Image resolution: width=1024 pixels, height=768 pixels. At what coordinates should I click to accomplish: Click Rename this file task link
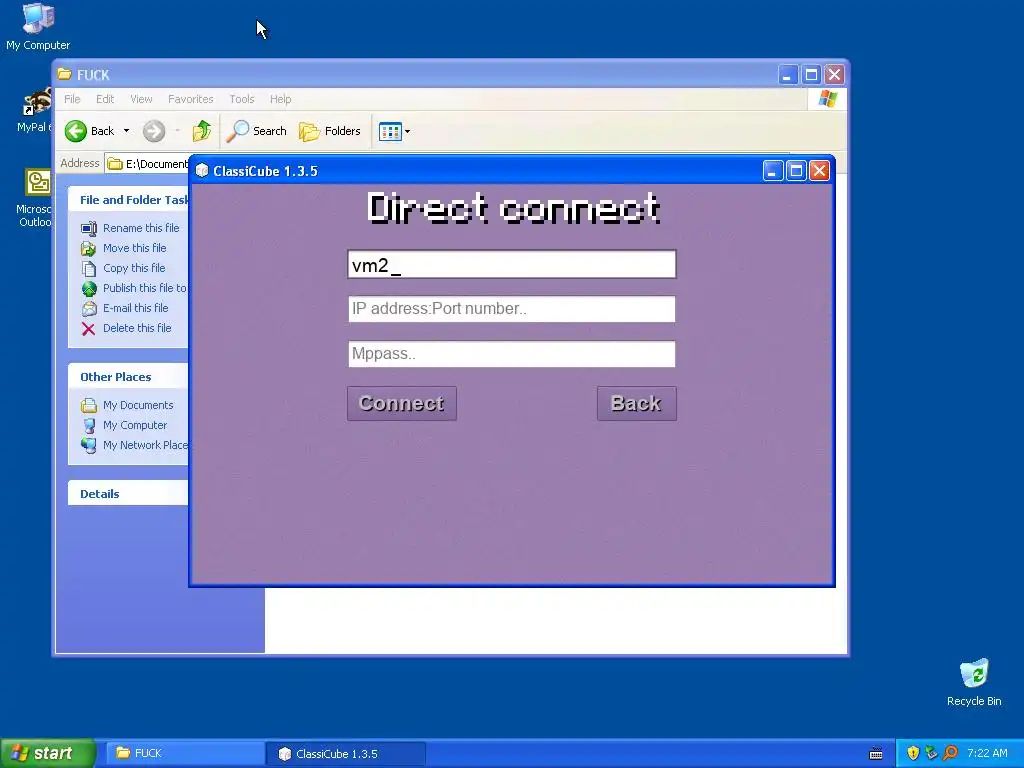(141, 228)
